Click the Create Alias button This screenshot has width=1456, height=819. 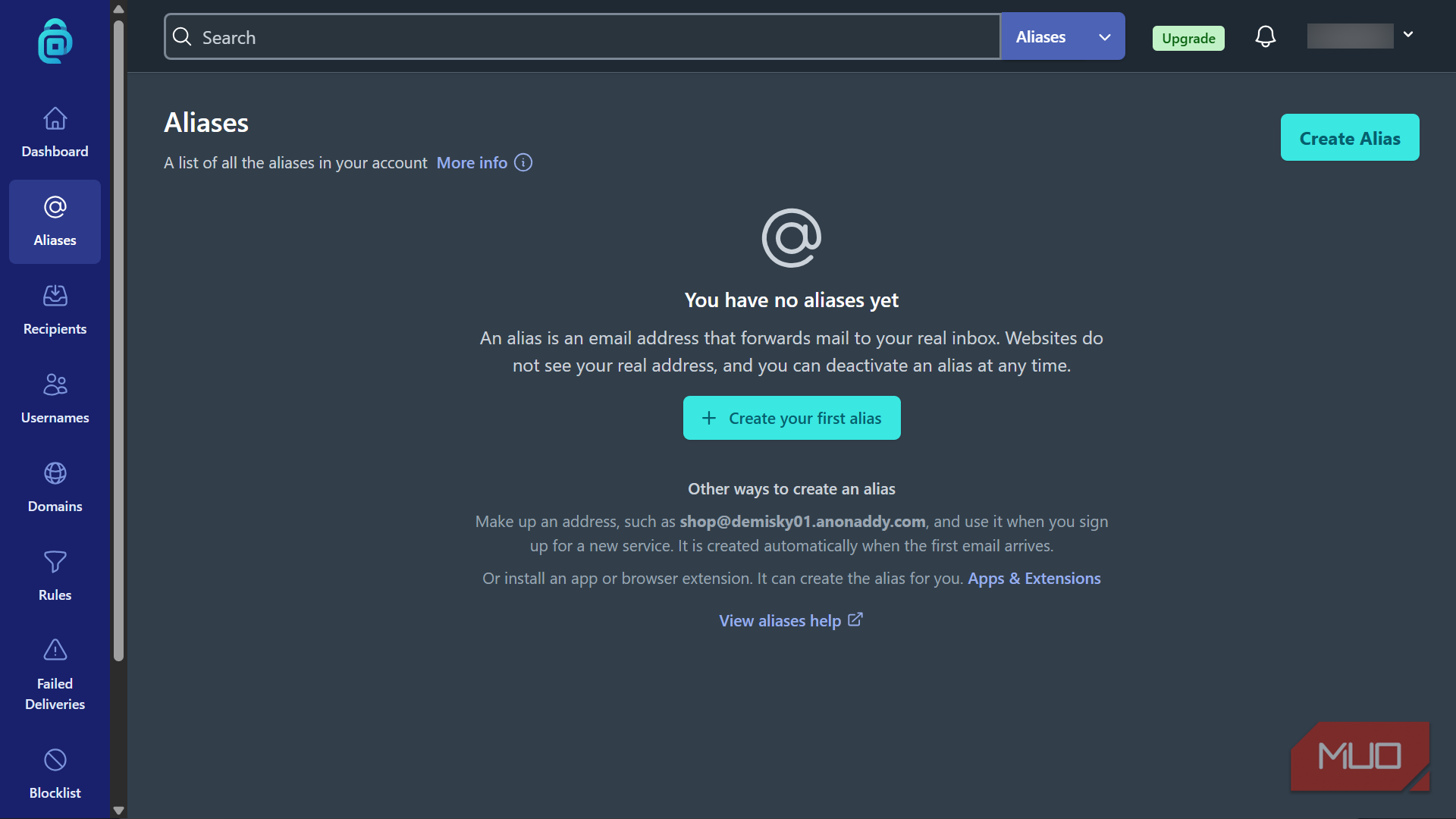[x=1350, y=137]
